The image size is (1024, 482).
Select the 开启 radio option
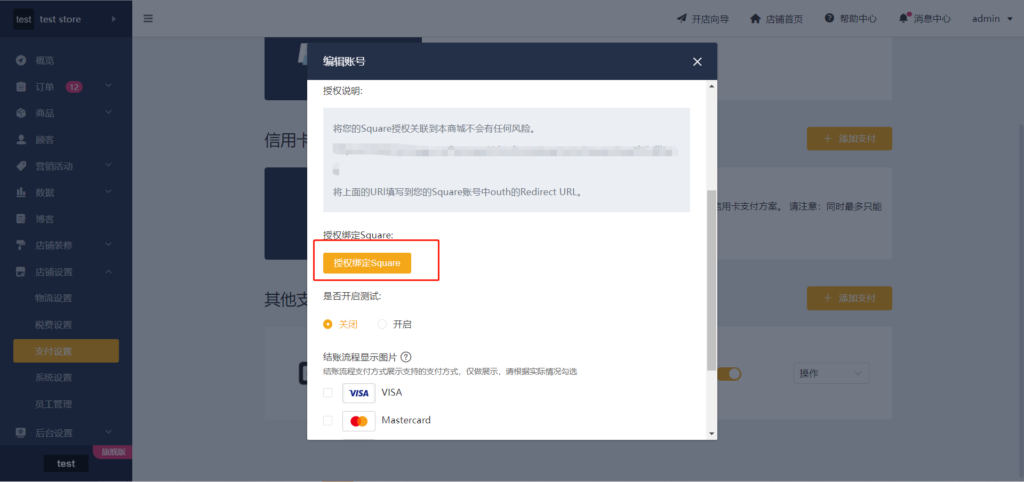tap(382, 325)
